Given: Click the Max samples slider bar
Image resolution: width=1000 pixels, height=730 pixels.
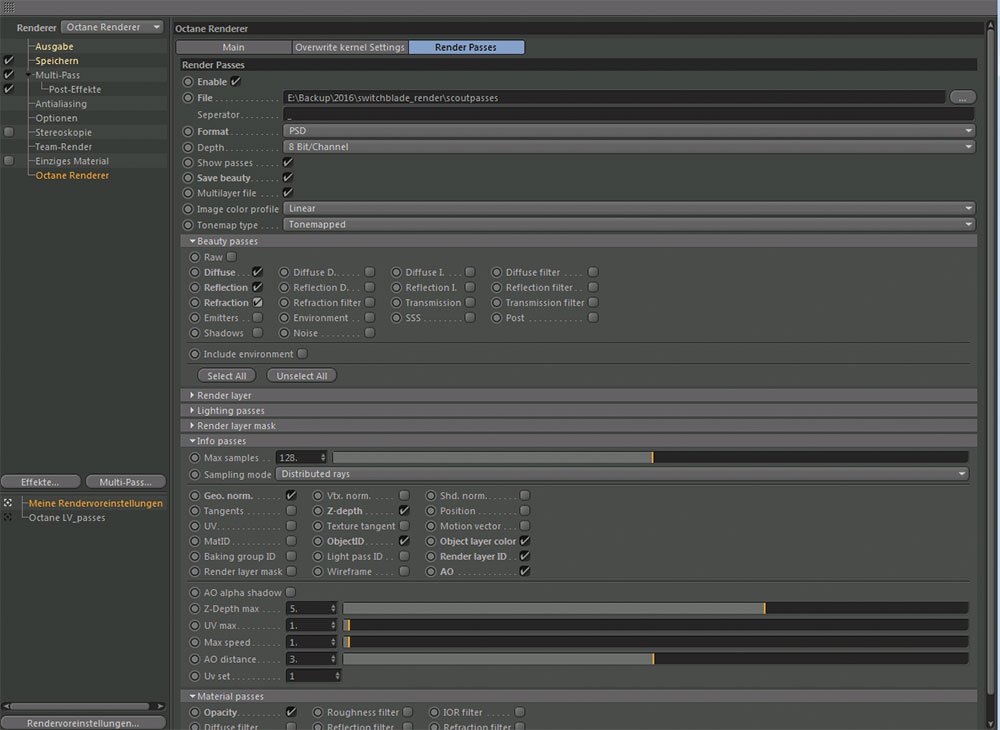Looking at the screenshot, I should [651, 458].
